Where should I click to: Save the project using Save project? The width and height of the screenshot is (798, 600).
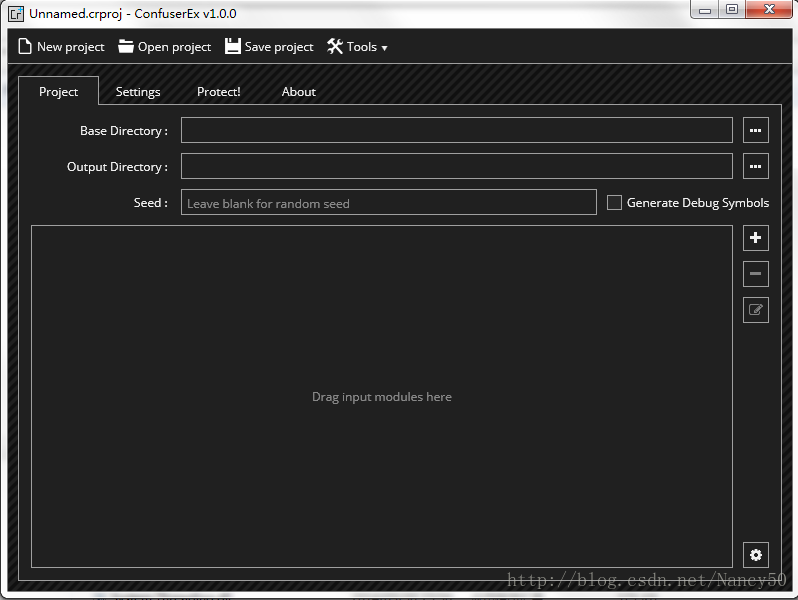coord(269,47)
